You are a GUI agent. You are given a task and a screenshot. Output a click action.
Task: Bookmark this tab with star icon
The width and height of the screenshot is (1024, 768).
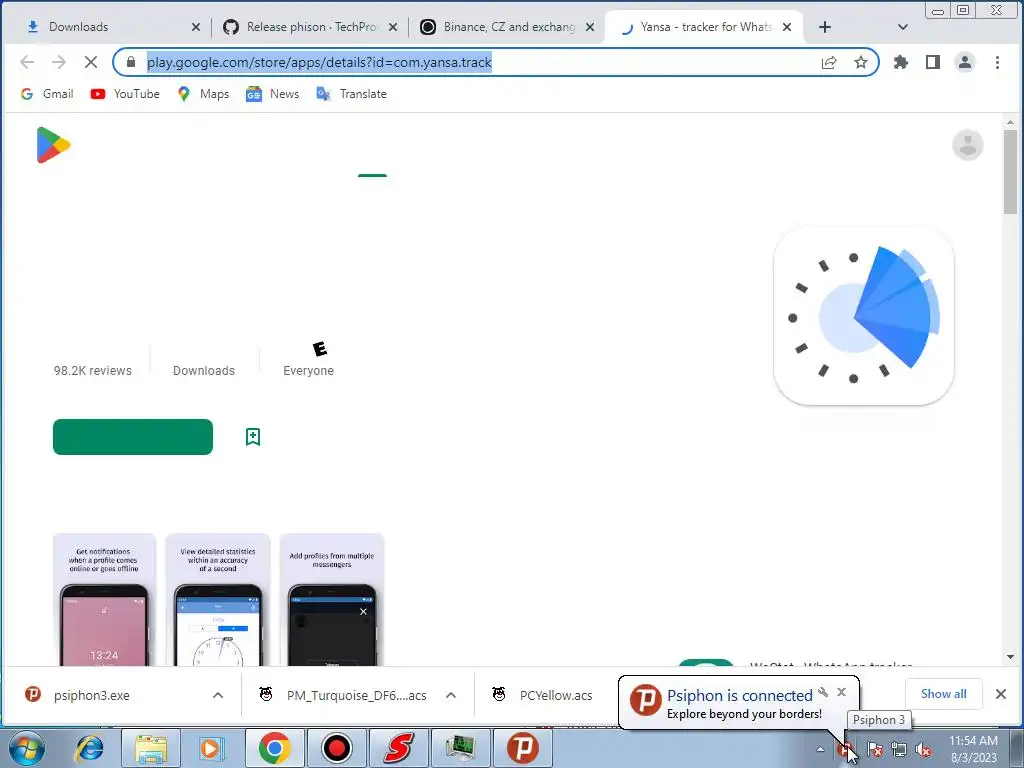point(861,62)
